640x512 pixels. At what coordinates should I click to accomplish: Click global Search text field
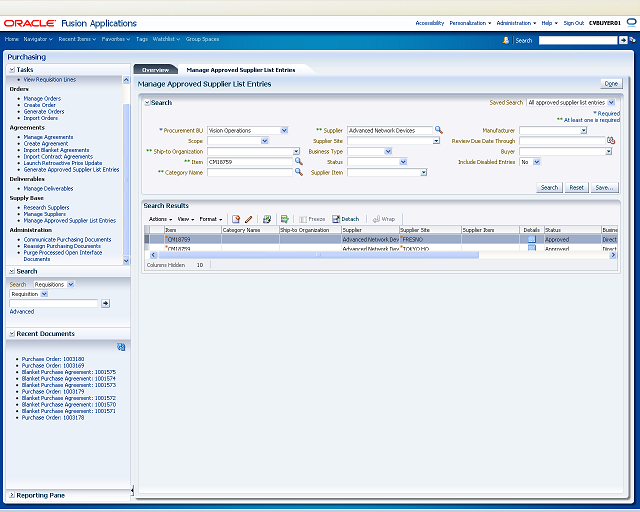tap(578, 40)
